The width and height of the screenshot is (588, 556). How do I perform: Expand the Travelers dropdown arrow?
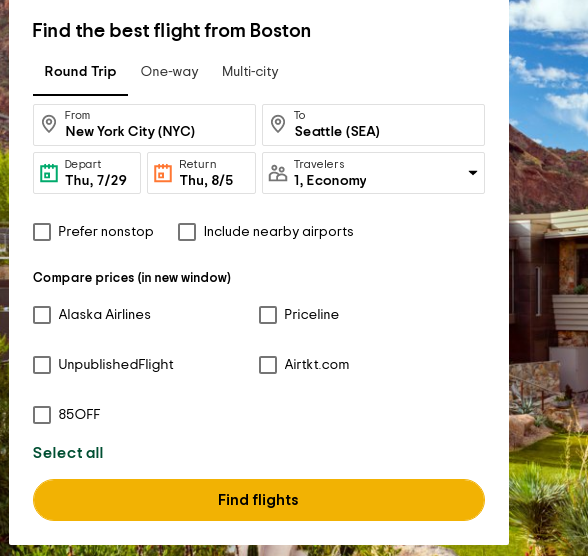(473, 173)
